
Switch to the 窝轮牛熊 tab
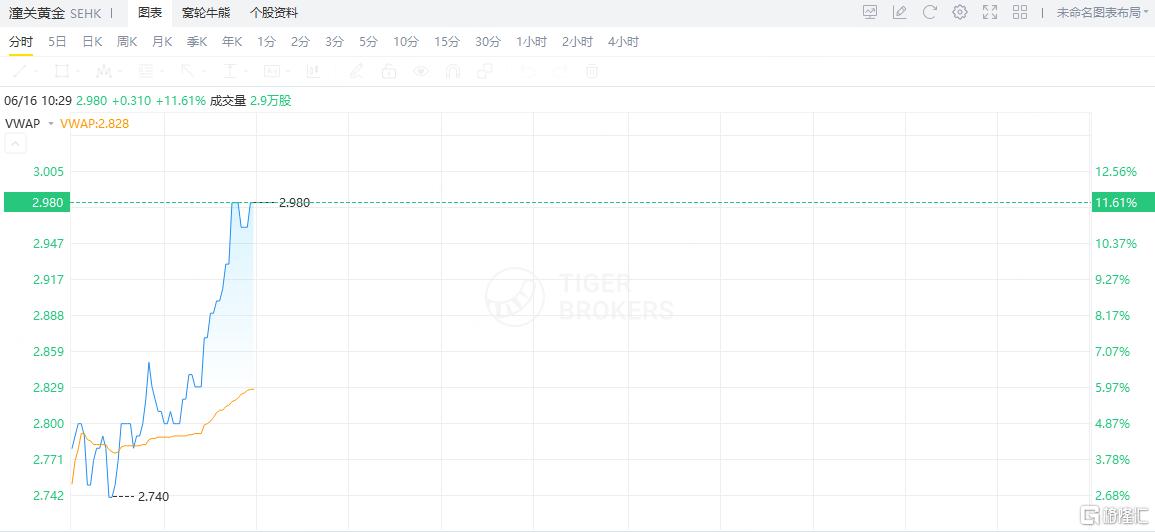tap(206, 13)
